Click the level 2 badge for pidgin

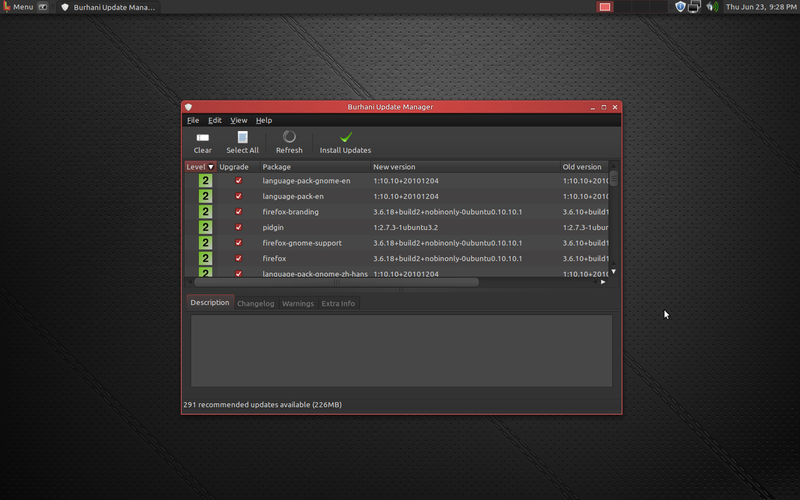tap(205, 227)
